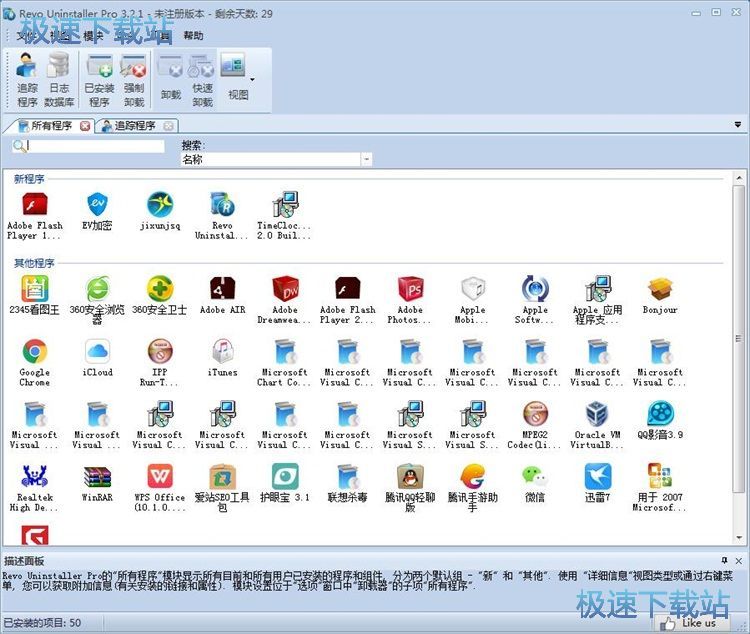The width and height of the screenshot is (750, 634).
Task: Launch the 强制卸载 forced uninstall tool
Action: pyautogui.click(x=133, y=80)
